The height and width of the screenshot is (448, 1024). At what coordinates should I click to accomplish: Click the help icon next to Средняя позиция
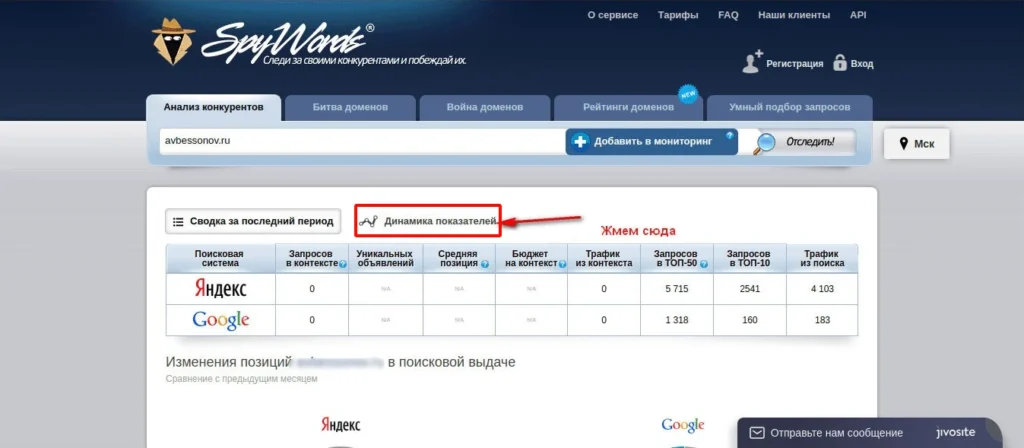click(485, 264)
